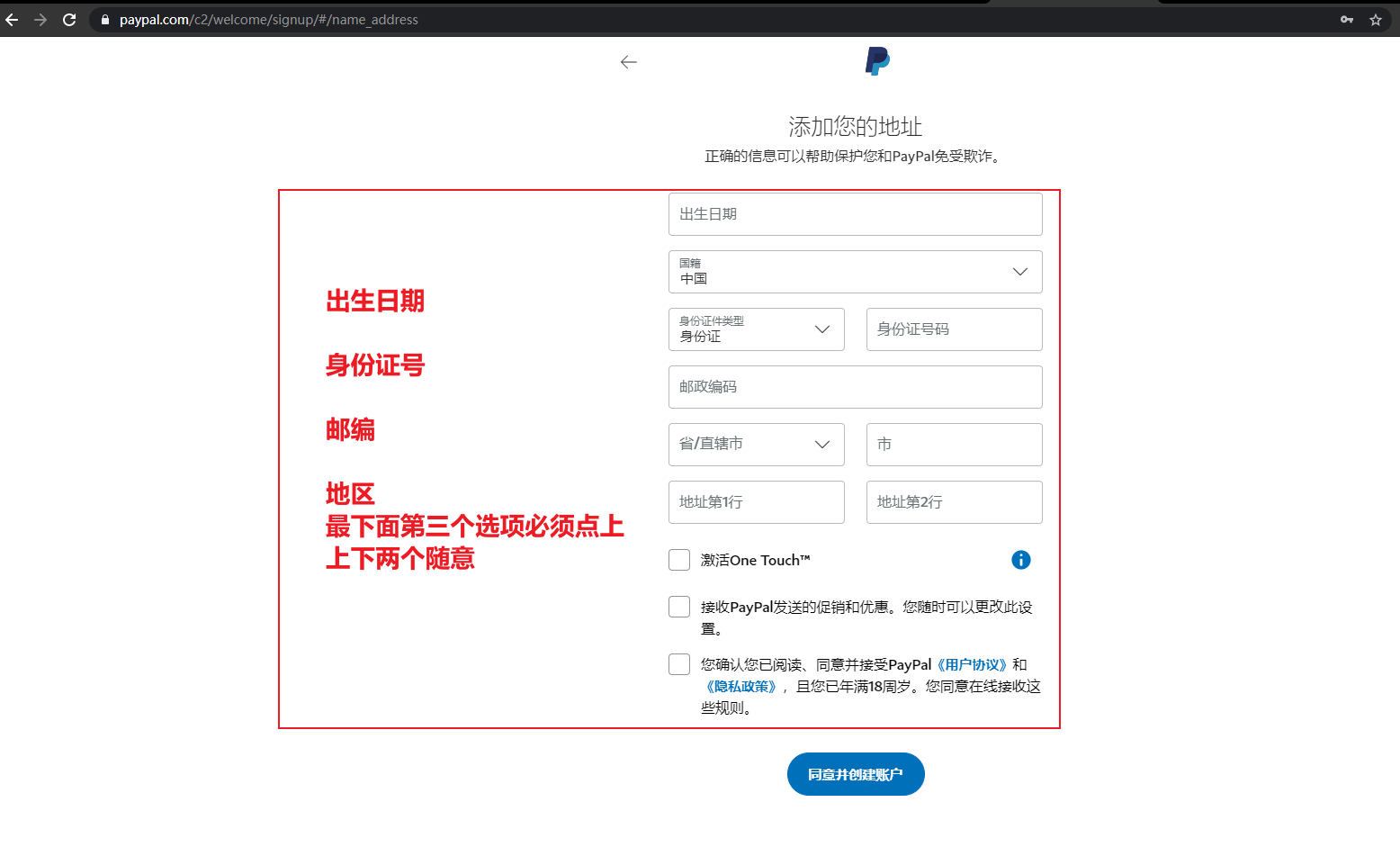Click the 激活One Touch™ label text
1400x847 pixels.
click(x=756, y=560)
